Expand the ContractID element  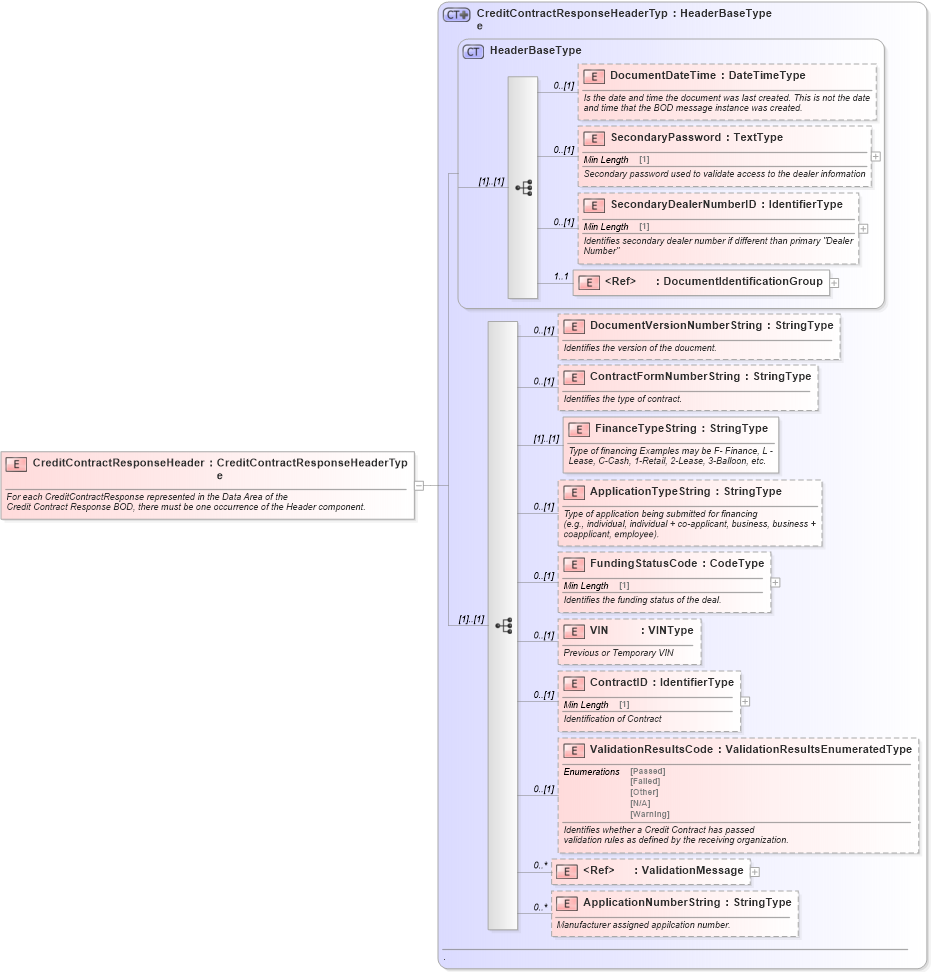(x=744, y=703)
